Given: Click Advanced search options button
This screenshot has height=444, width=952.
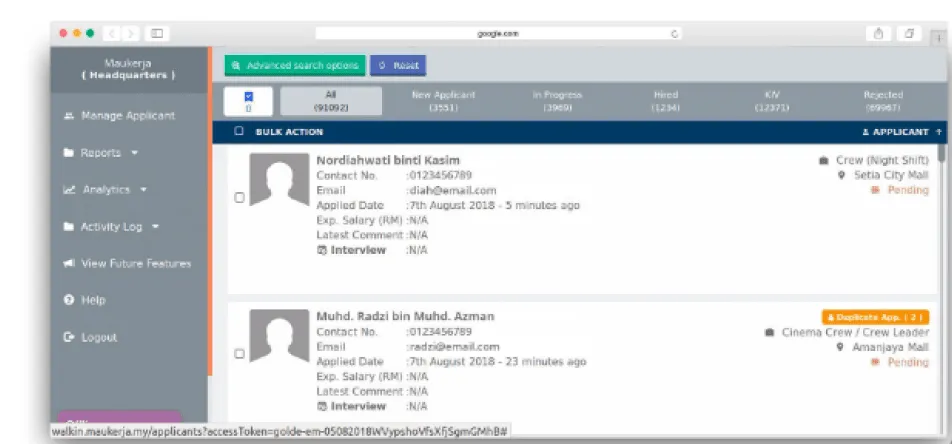Looking at the screenshot, I should [295, 66].
